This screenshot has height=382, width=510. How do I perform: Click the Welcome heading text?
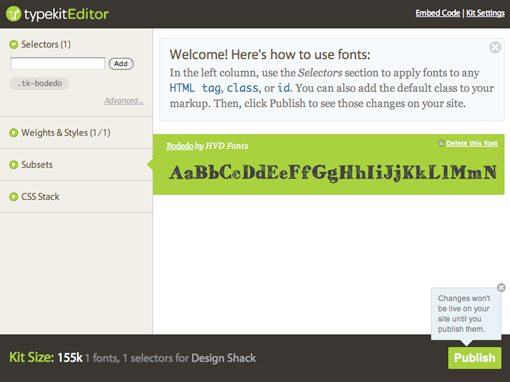(x=270, y=54)
